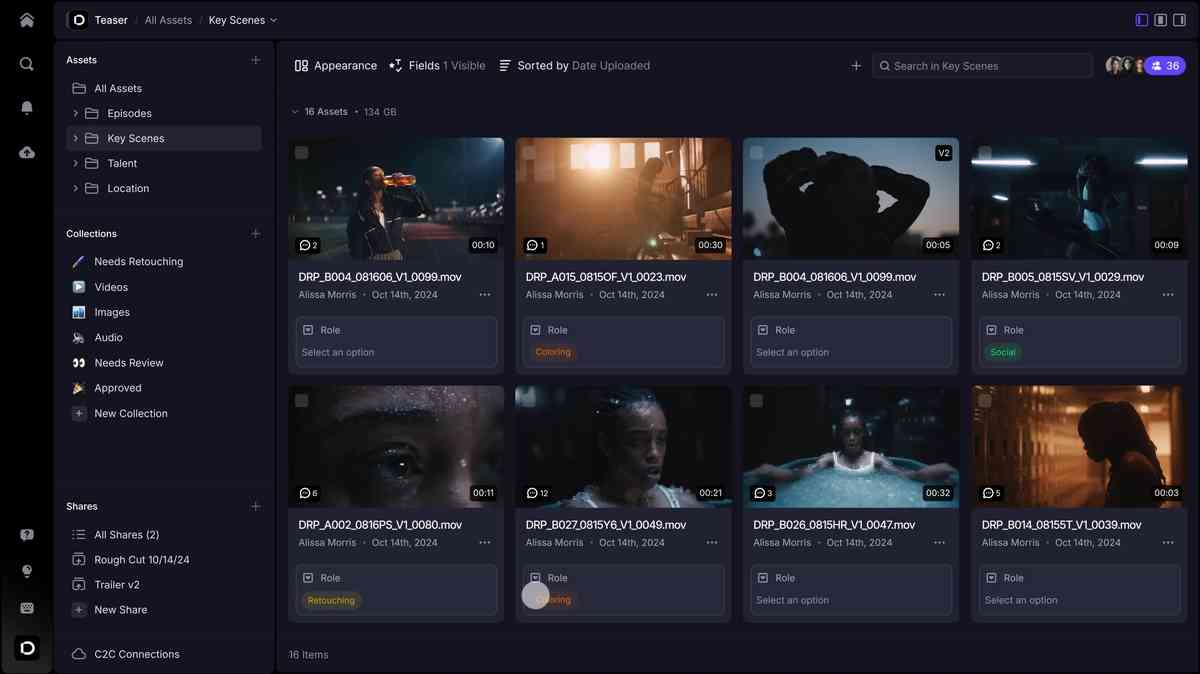Click the cloud upload icon in left rail
Screen dimensions: 1200x674
click(x=26, y=152)
